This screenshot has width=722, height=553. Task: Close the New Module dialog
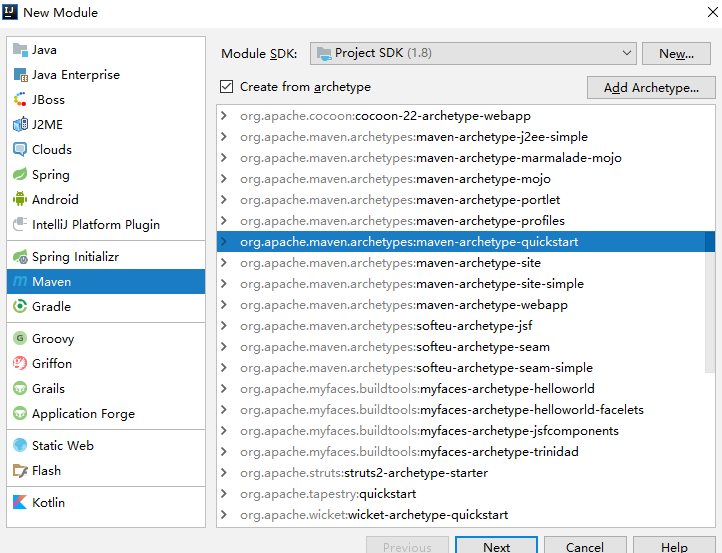(x=712, y=12)
